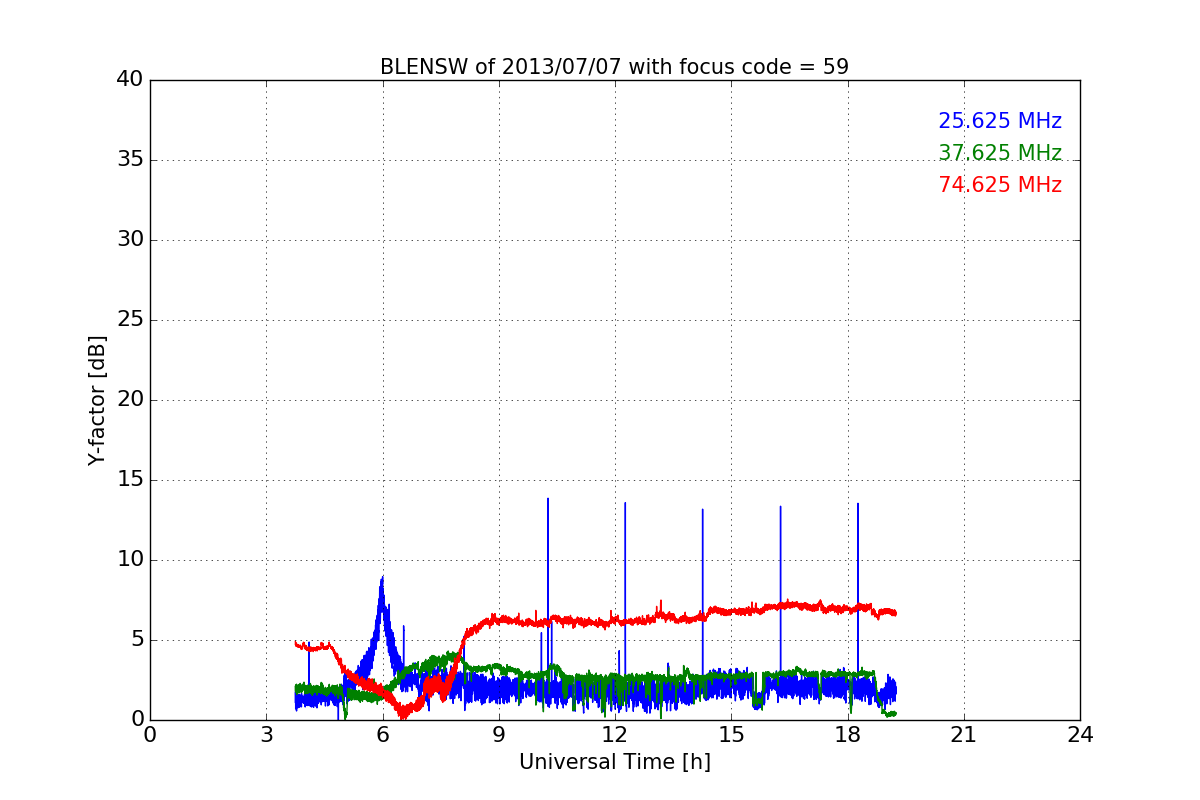Select the 37.625 MHz green legend label
Screen dimensions: 1200x800
point(1000,153)
